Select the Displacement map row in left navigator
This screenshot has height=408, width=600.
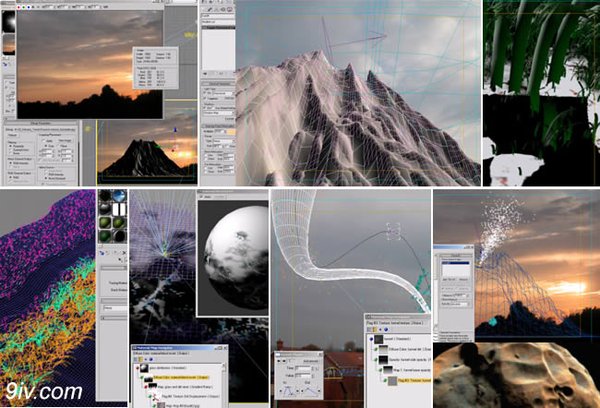[x=184, y=397]
